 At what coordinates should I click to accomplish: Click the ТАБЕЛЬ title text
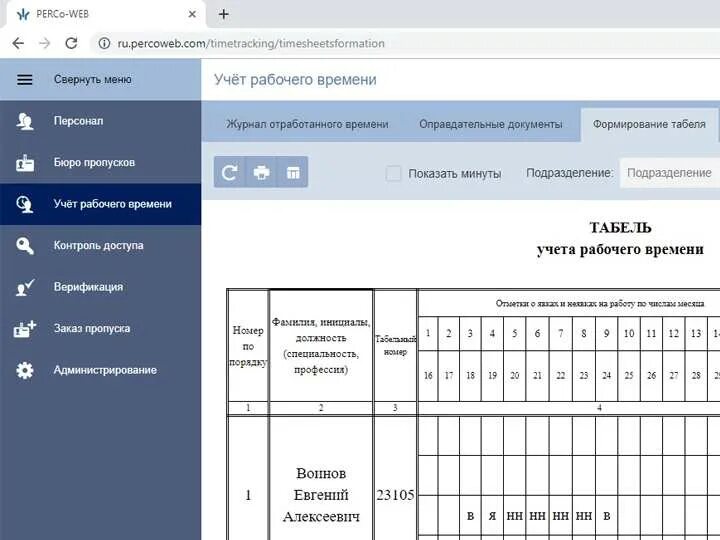pos(620,228)
